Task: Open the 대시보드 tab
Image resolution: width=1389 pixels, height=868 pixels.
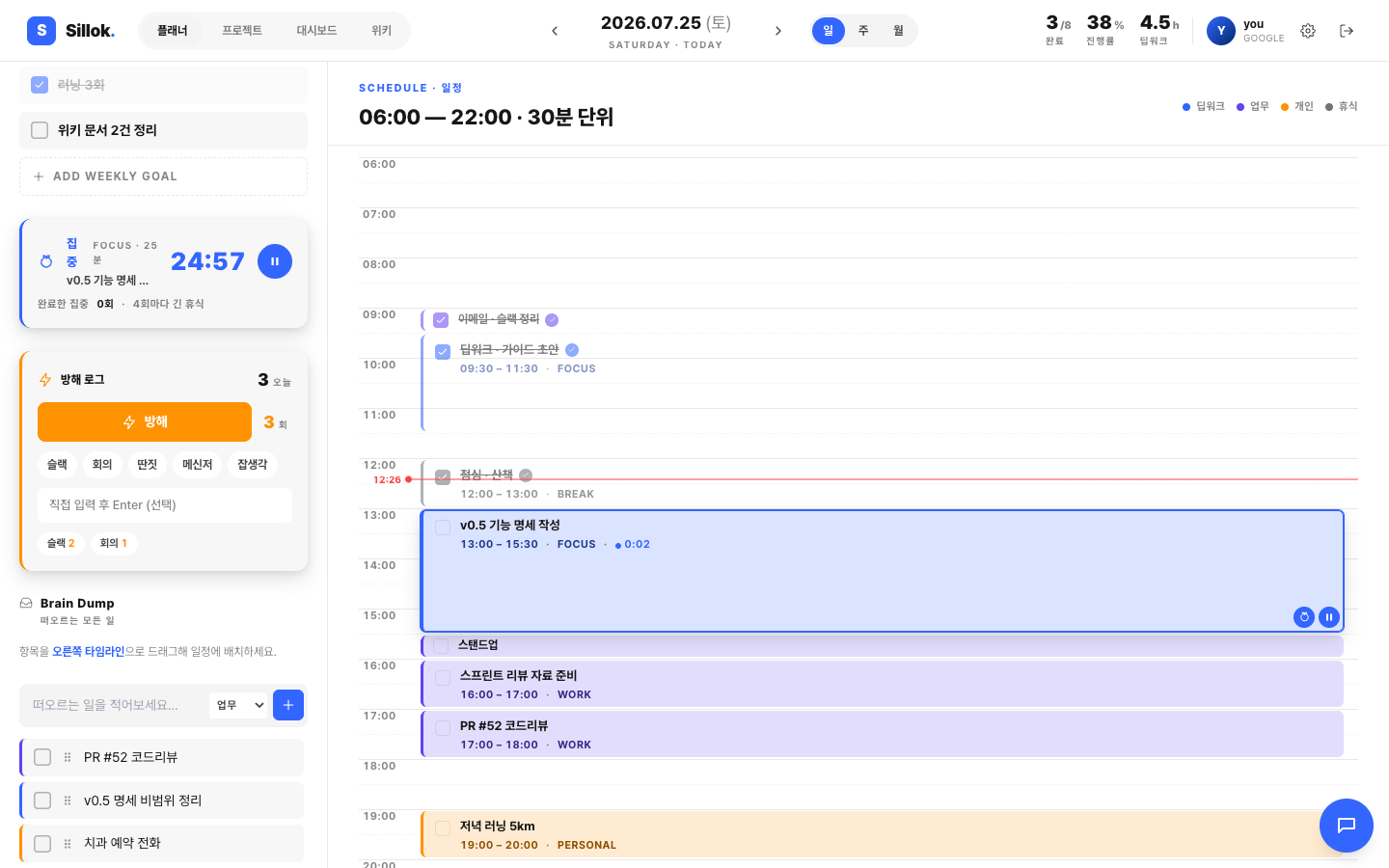Action: coord(316,31)
